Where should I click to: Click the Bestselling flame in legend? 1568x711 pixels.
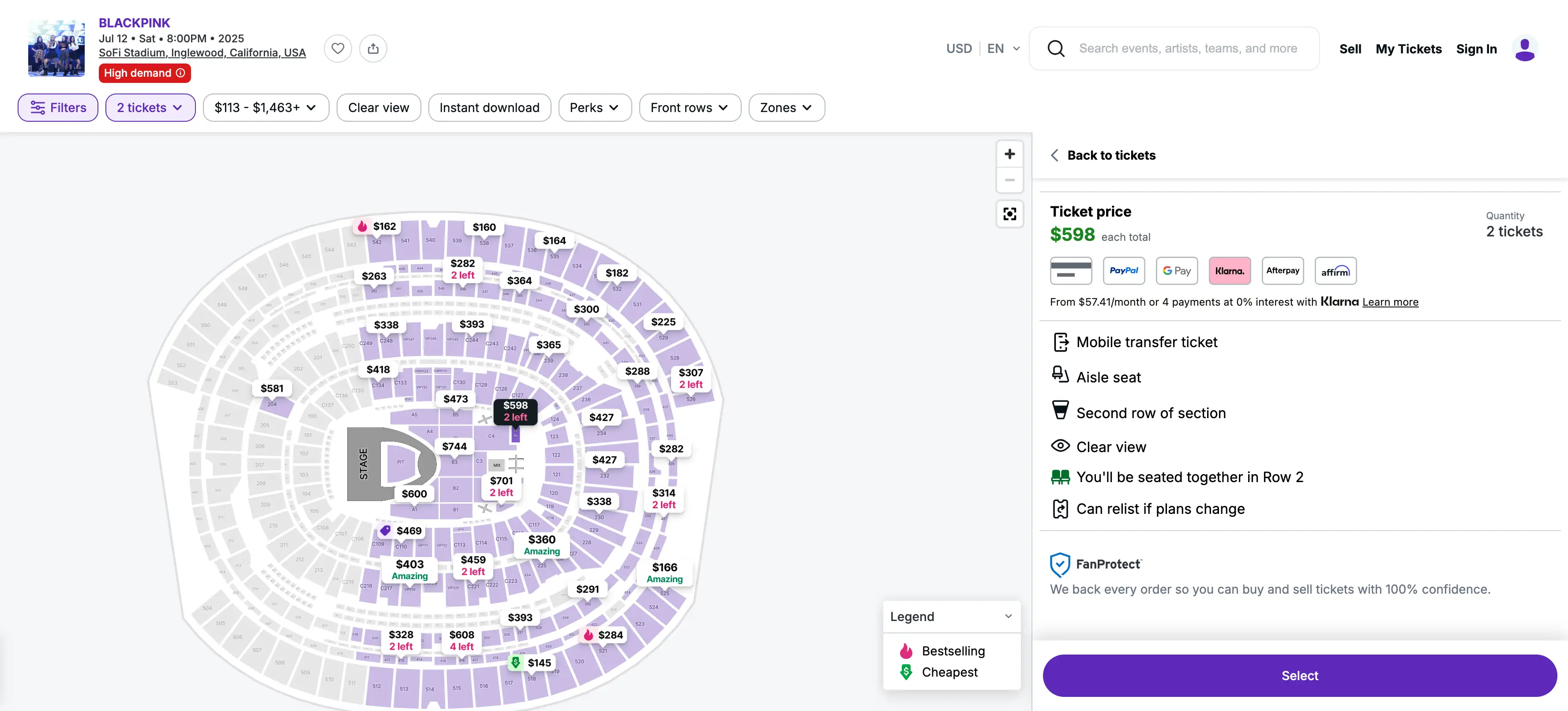pyautogui.click(x=906, y=651)
